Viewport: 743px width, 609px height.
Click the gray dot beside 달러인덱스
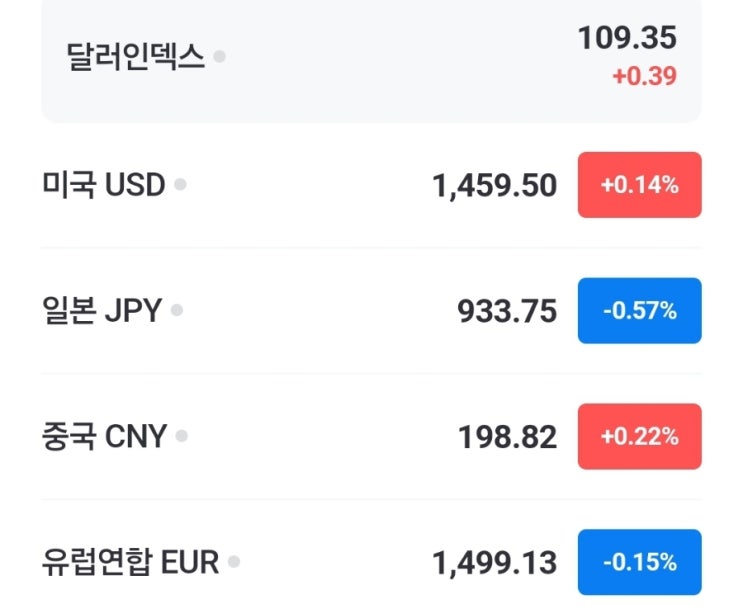[219, 56]
